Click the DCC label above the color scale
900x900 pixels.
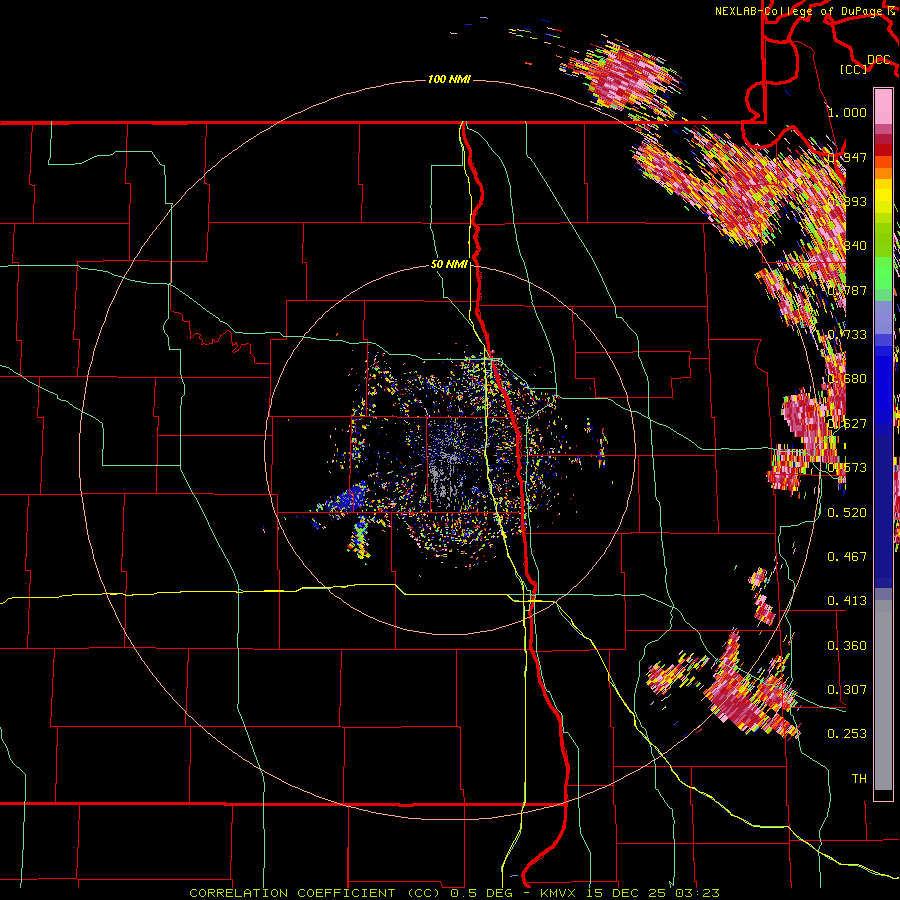click(x=878, y=60)
